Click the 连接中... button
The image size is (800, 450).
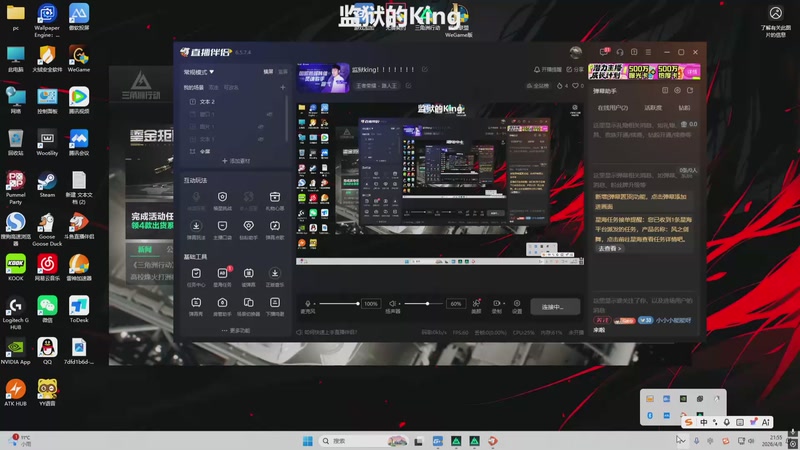click(x=555, y=307)
